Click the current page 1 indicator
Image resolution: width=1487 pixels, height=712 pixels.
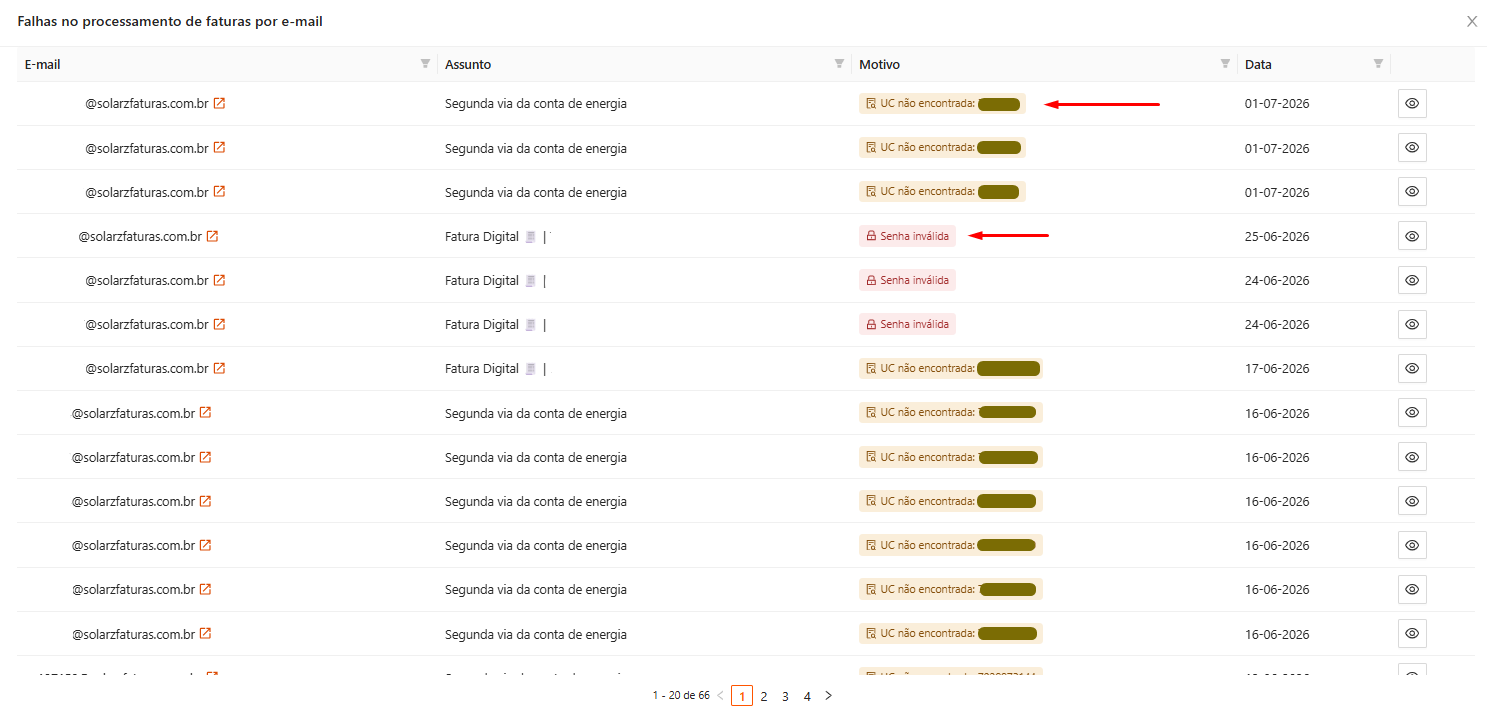point(742,696)
